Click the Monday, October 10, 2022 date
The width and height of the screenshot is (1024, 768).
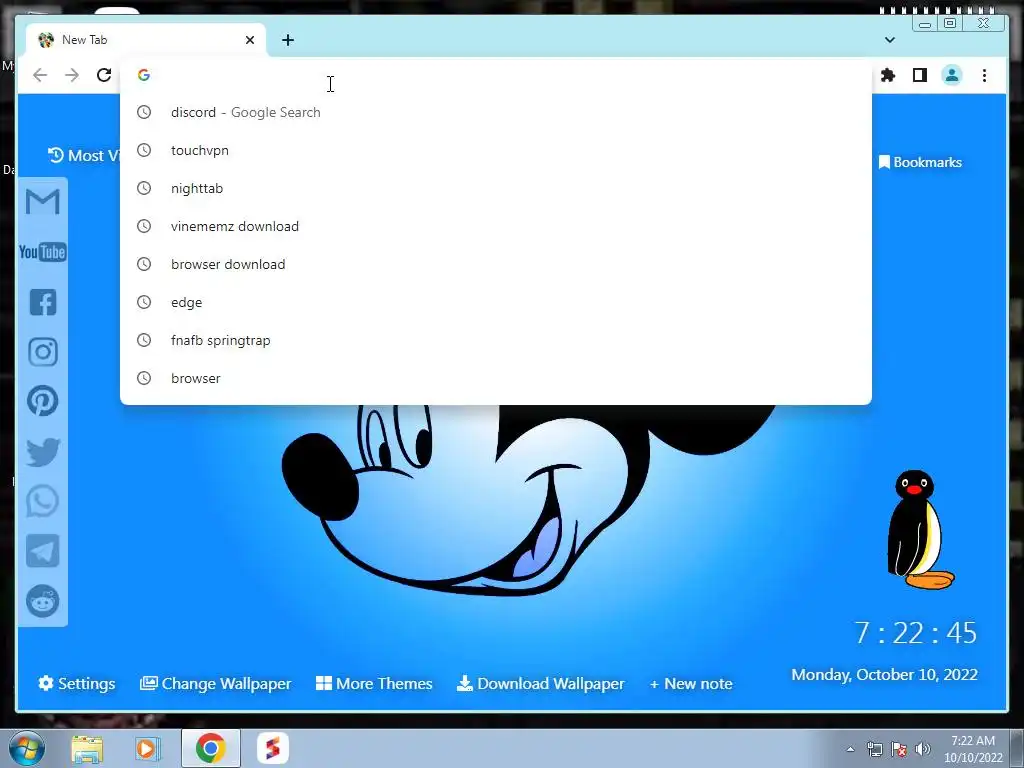click(884, 675)
